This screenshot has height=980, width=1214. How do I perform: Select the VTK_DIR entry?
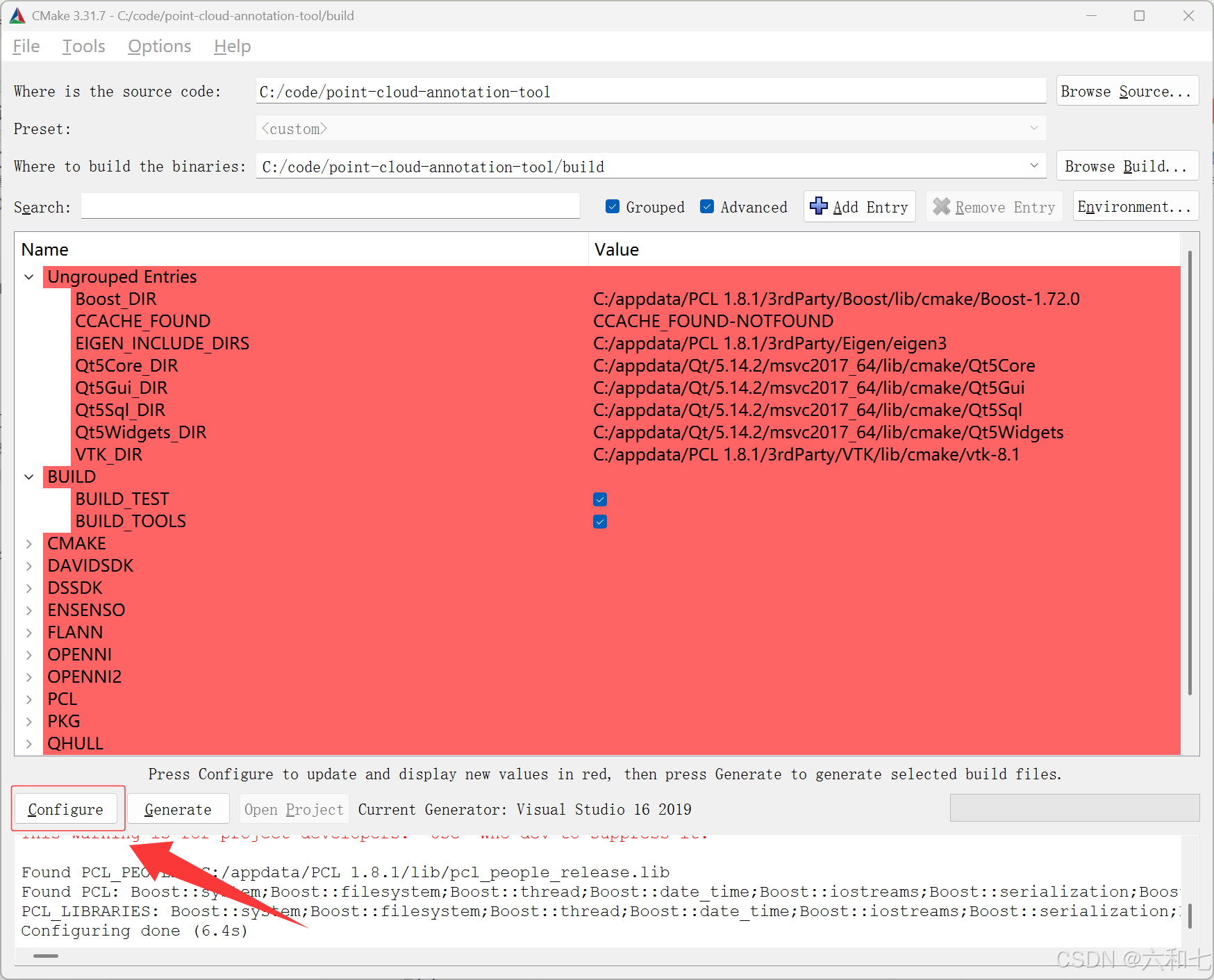(x=109, y=455)
